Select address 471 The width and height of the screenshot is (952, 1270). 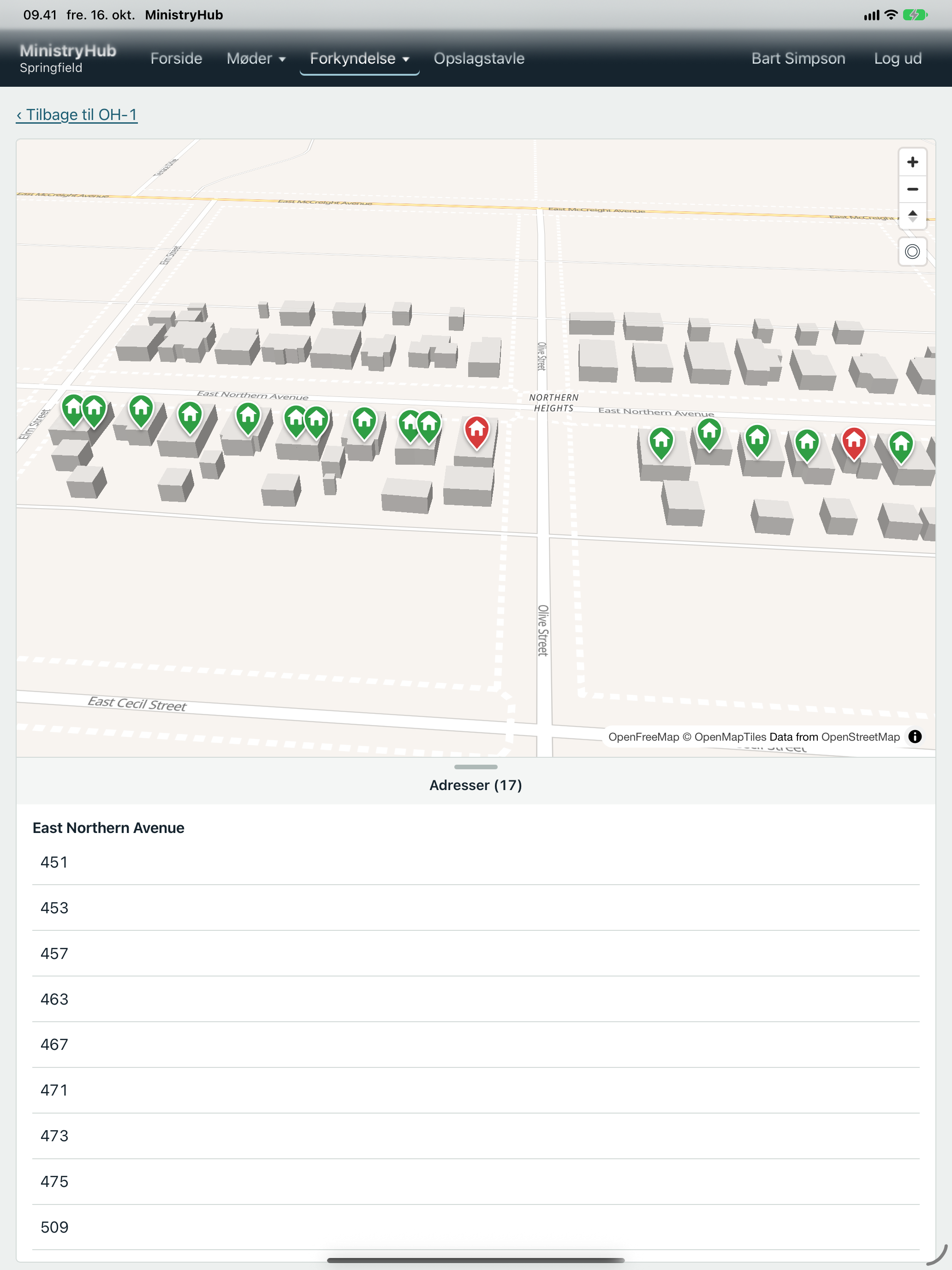click(476, 1090)
